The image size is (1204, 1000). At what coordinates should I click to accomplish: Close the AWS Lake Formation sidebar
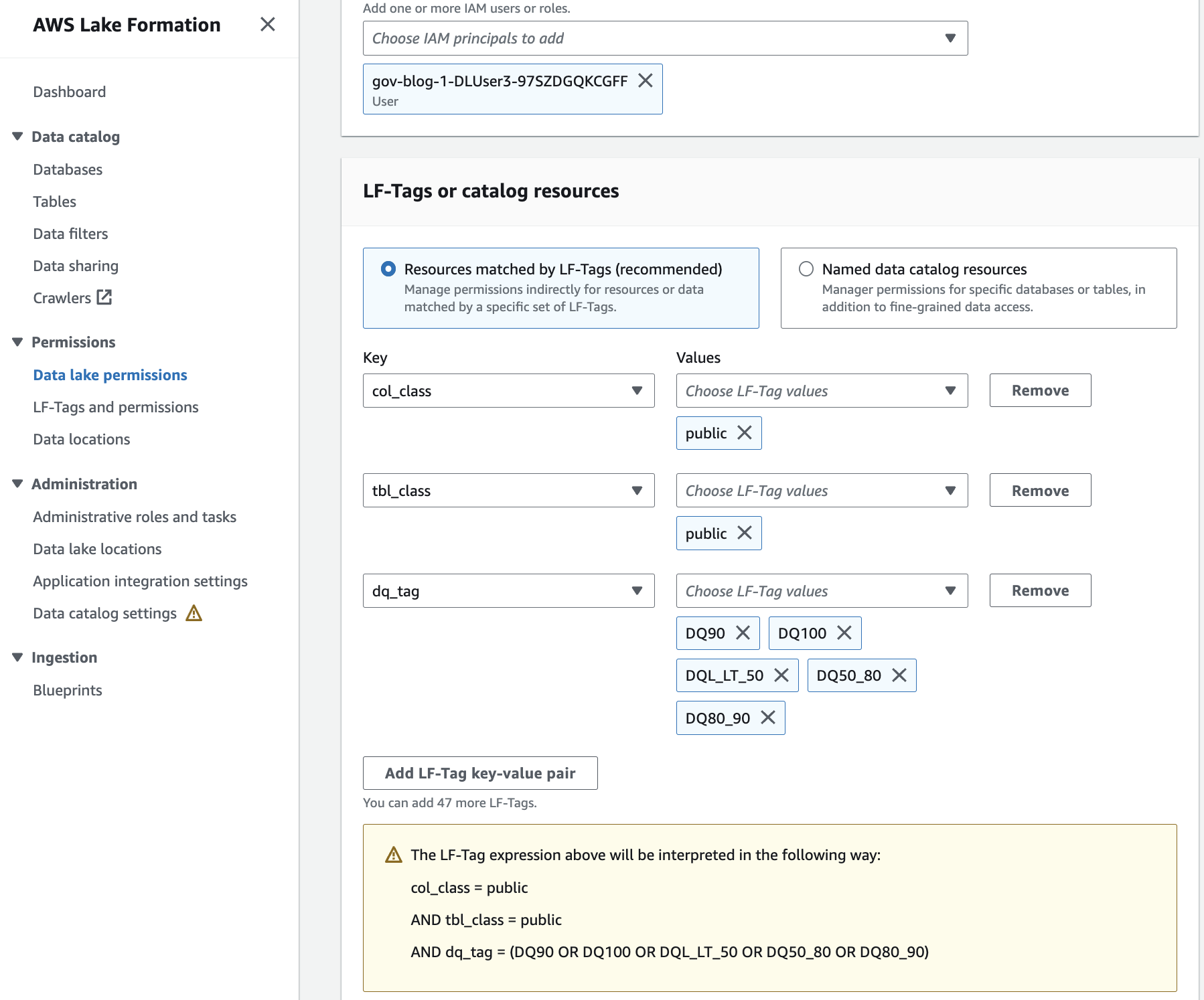(267, 25)
